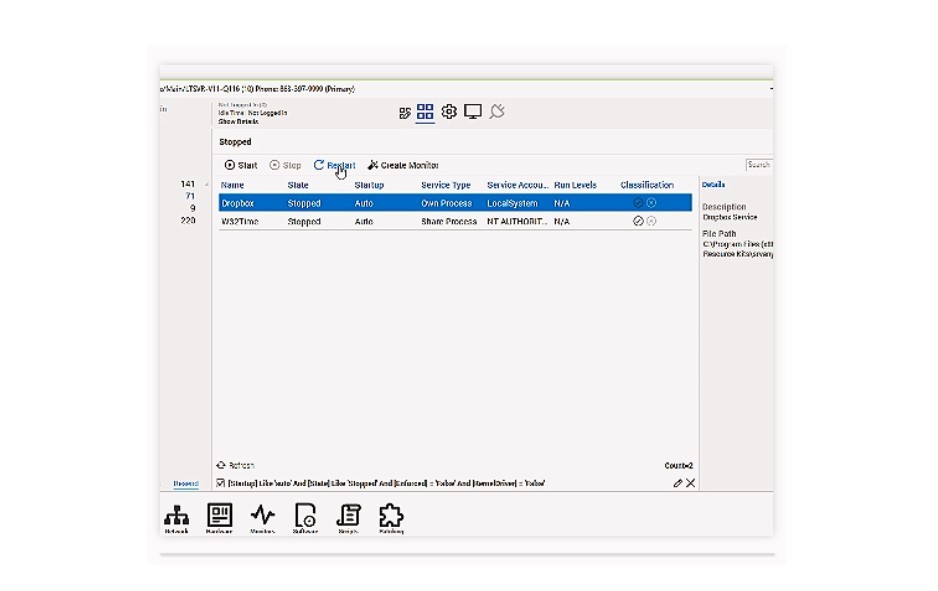Open the Patching puzzle-piece icon

[391, 516]
